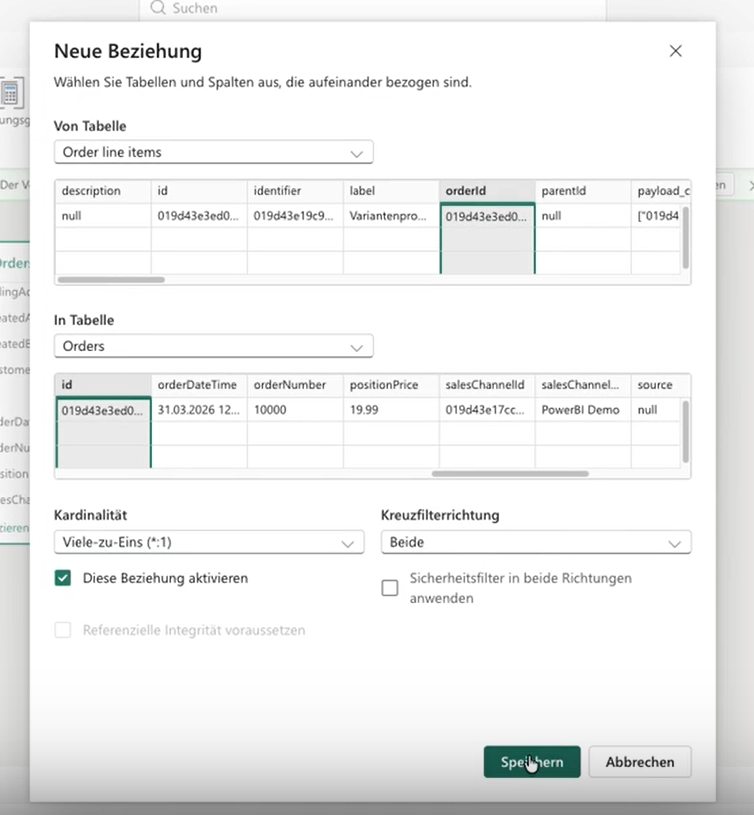Image resolution: width=754 pixels, height=815 pixels.
Task: Uncheck Diese Beziehung aktivieren
Action: (x=63, y=578)
